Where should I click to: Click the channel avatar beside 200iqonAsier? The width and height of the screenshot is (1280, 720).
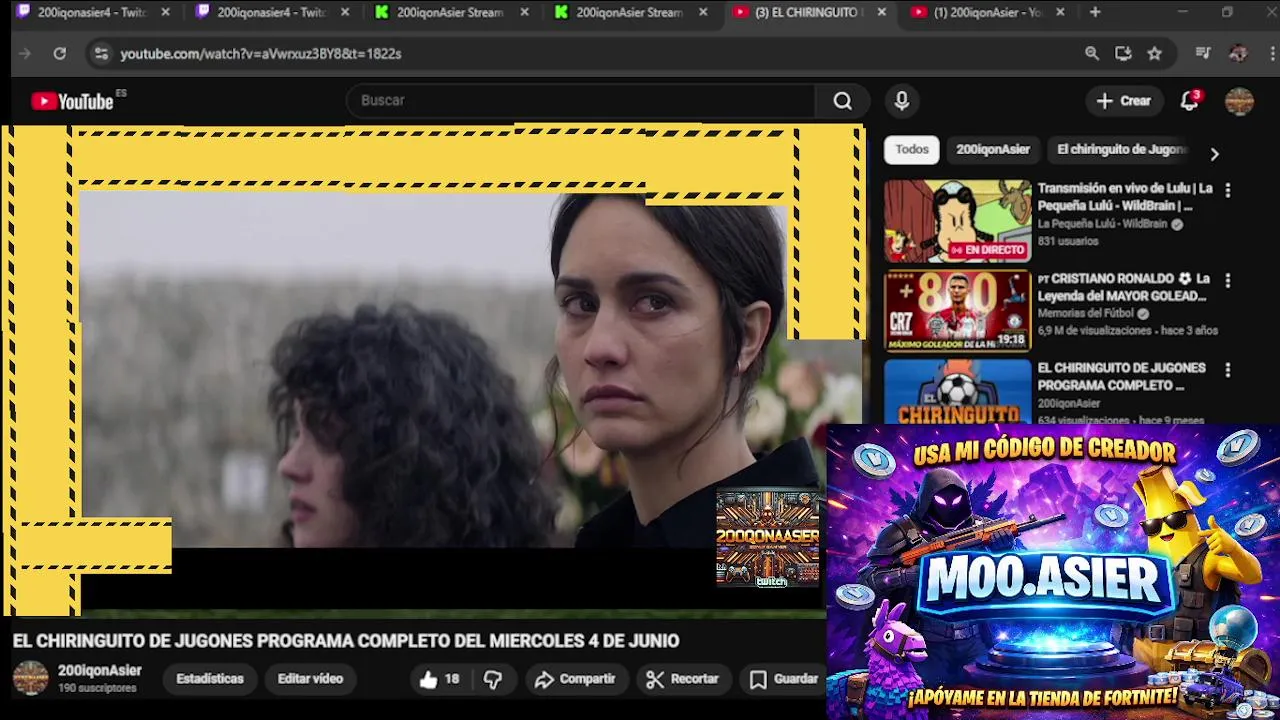pyautogui.click(x=30, y=678)
